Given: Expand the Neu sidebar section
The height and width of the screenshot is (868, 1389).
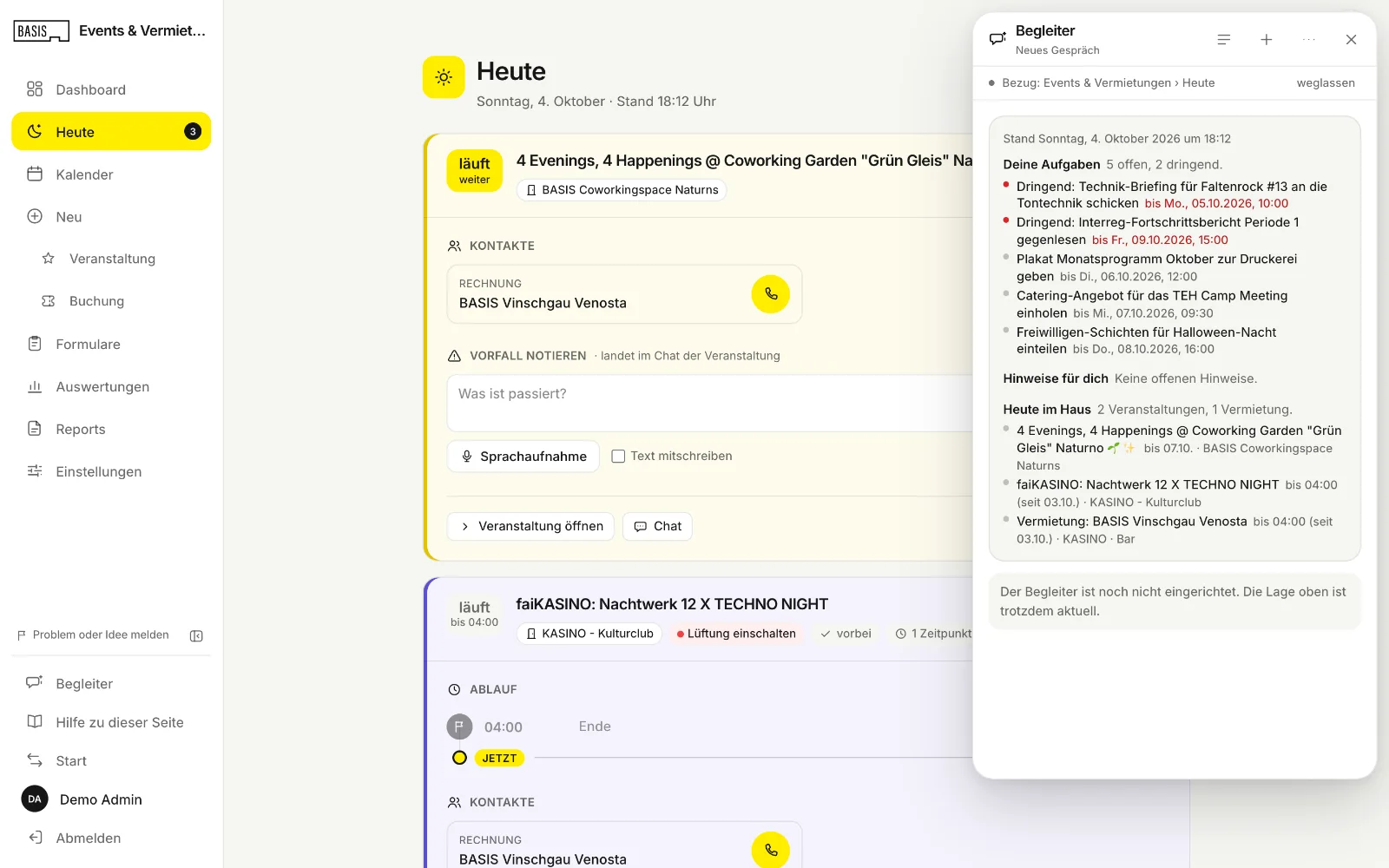Looking at the screenshot, I should tap(111, 217).
